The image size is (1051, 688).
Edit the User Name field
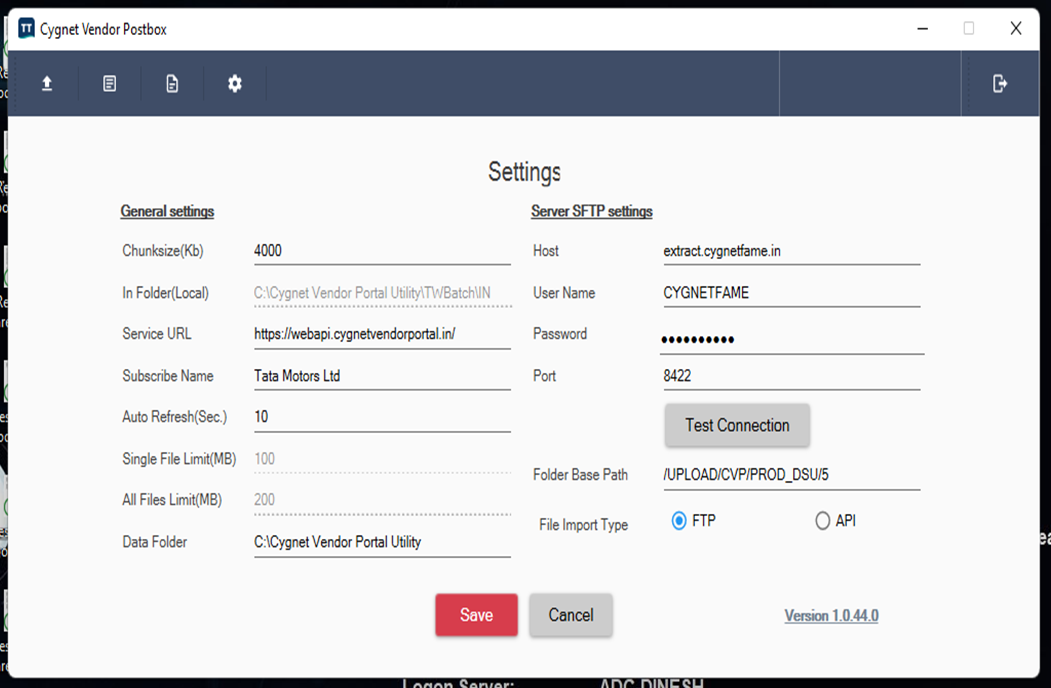[792, 293]
